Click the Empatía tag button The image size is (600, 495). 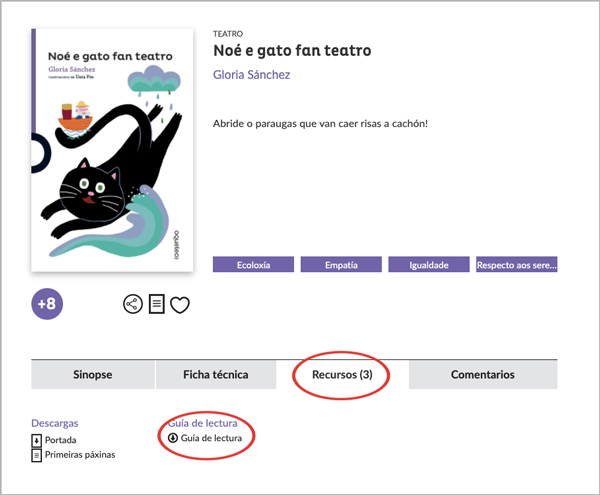[x=341, y=265]
